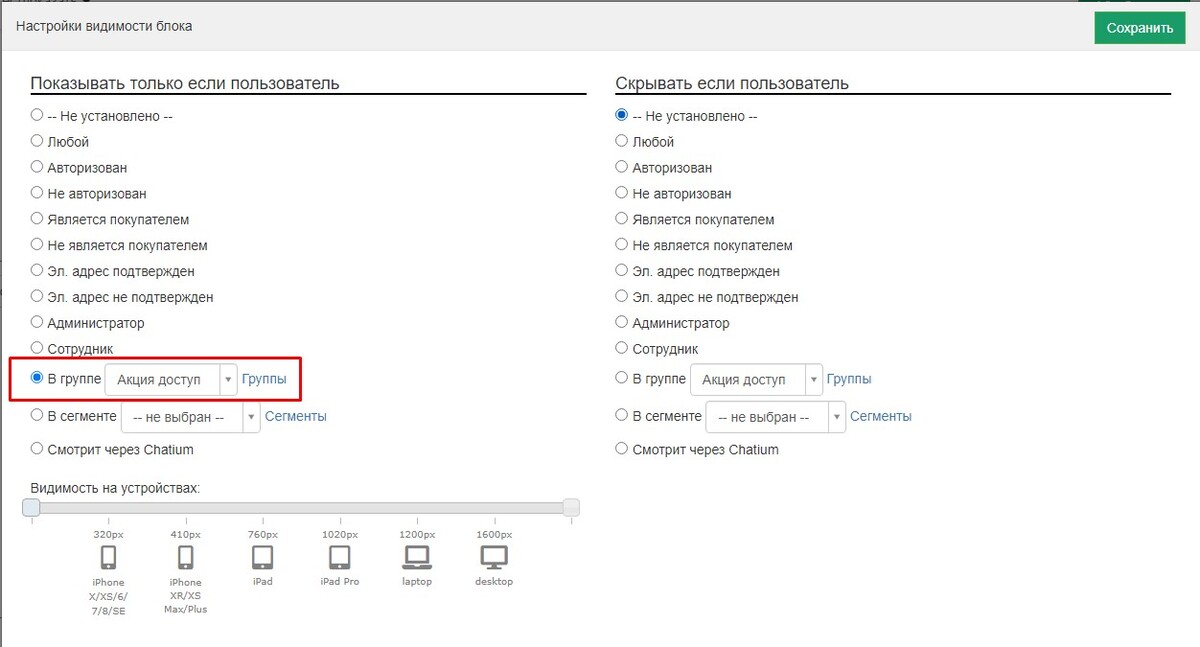The image size is (1200, 647).
Task: Select 'Не установлено' under Скрывать если пользователь
Action: pos(622,115)
